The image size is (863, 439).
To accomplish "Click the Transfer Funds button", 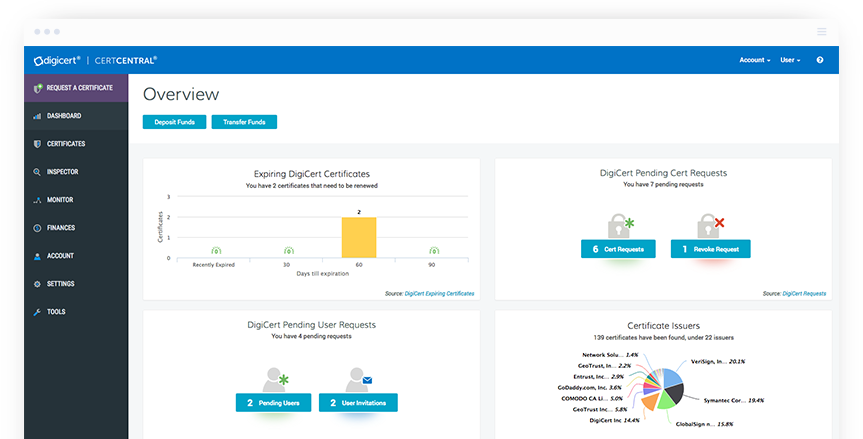I will [244, 122].
